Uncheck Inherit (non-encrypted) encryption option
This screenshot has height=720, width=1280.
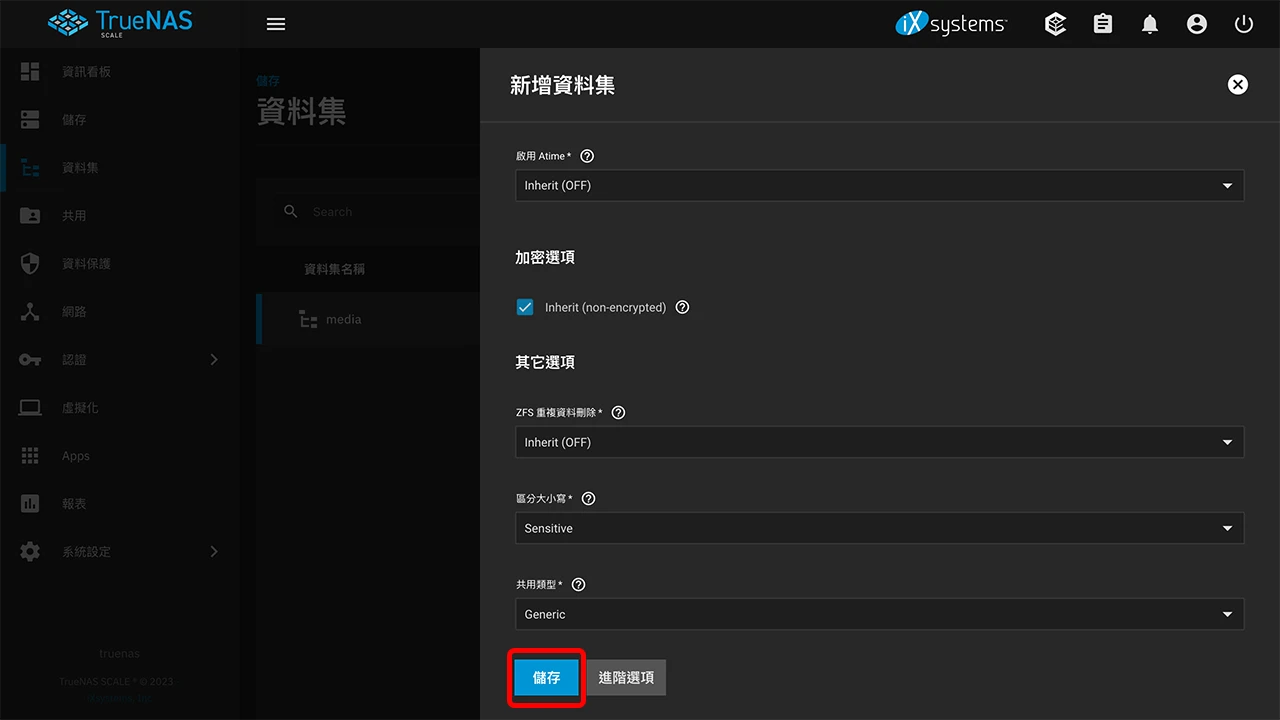tap(525, 307)
